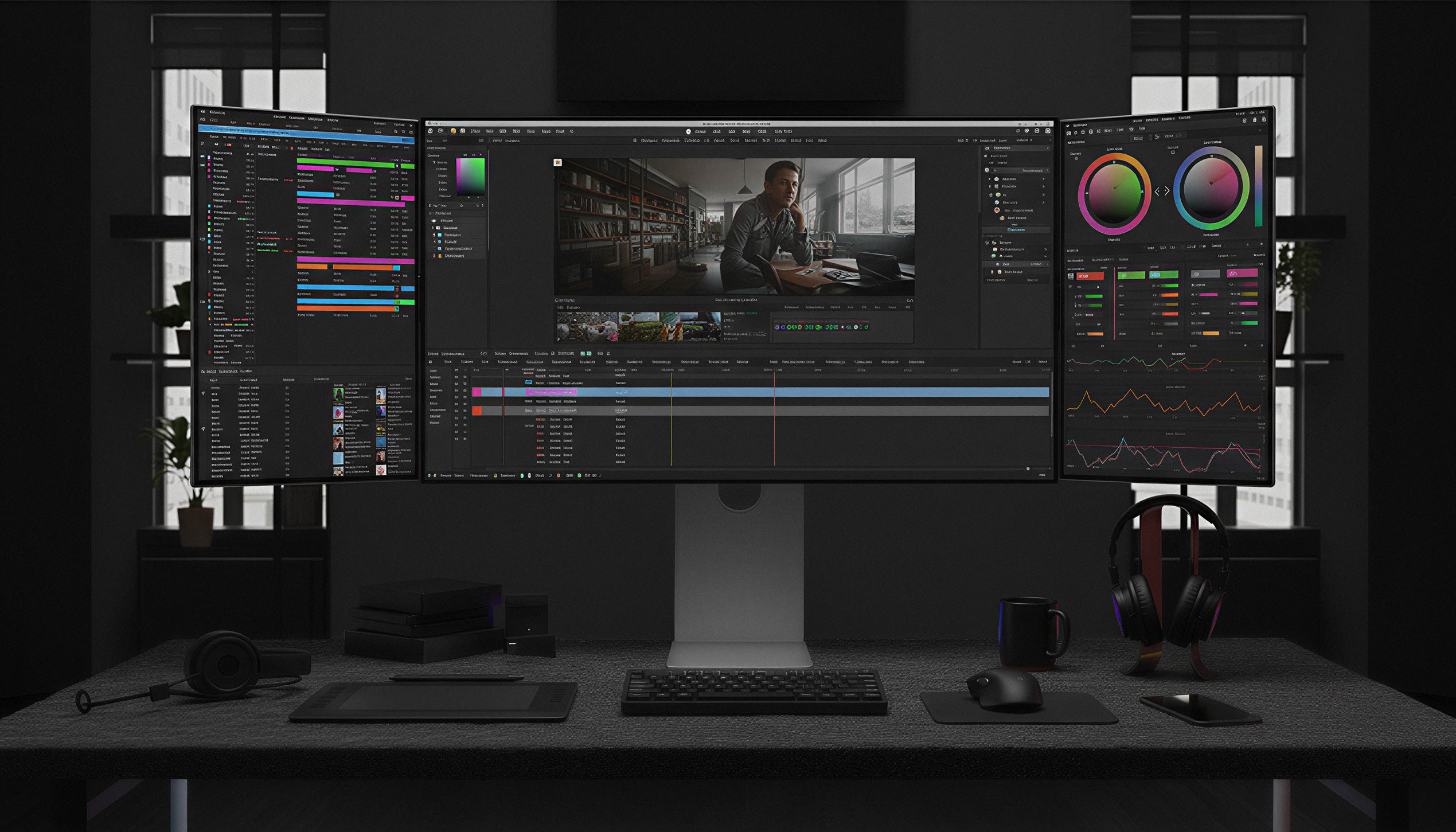Click the orange badge icon on the preview corner
1456x832 pixels.
coord(557,163)
